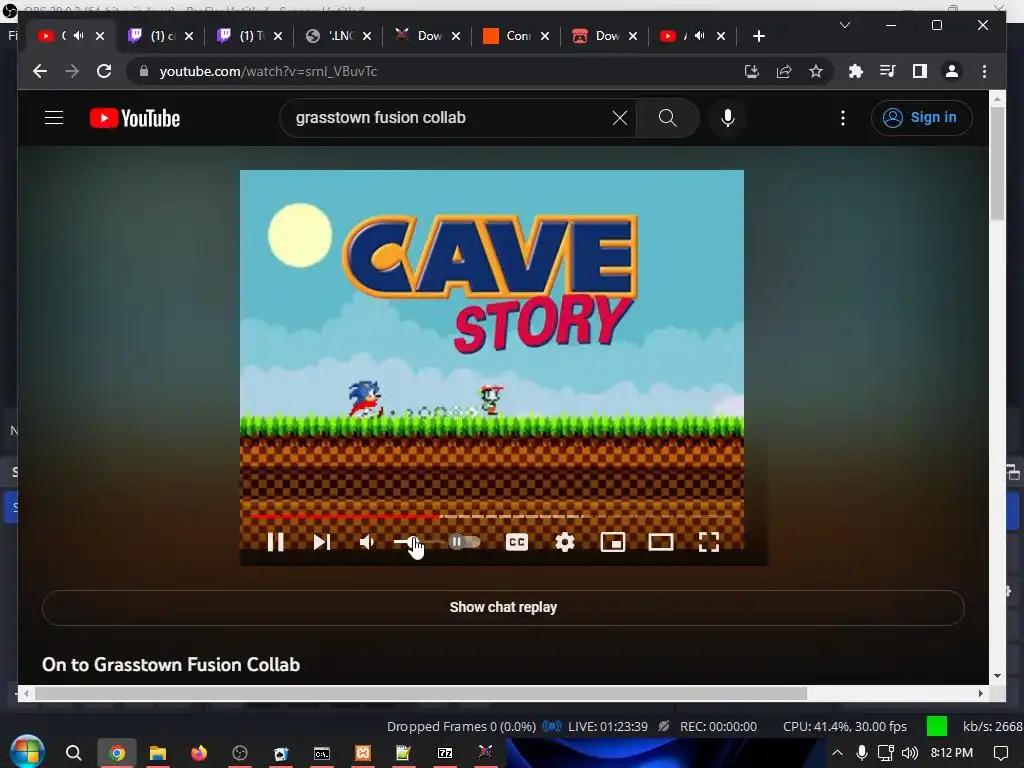Open the YouTube hamburger guide menu

tap(54, 118)
